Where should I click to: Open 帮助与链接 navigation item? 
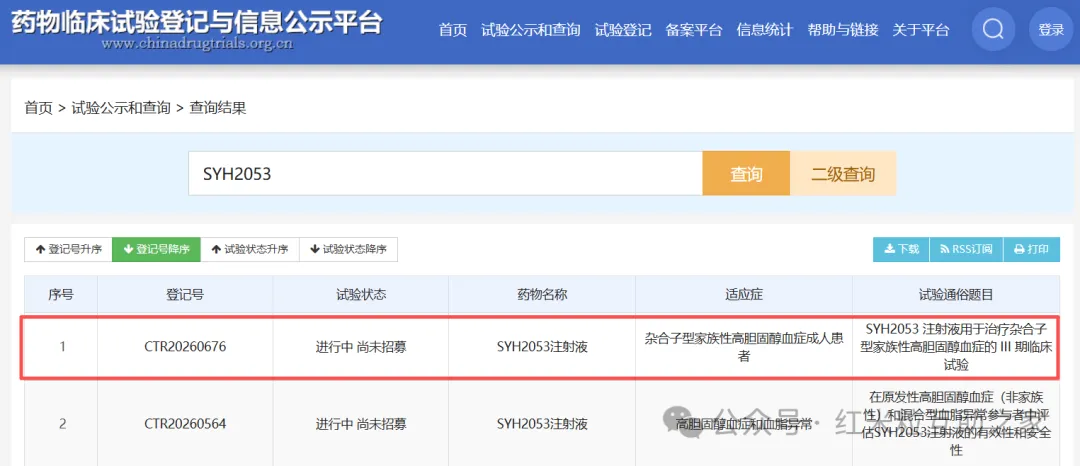pos(843,30)
